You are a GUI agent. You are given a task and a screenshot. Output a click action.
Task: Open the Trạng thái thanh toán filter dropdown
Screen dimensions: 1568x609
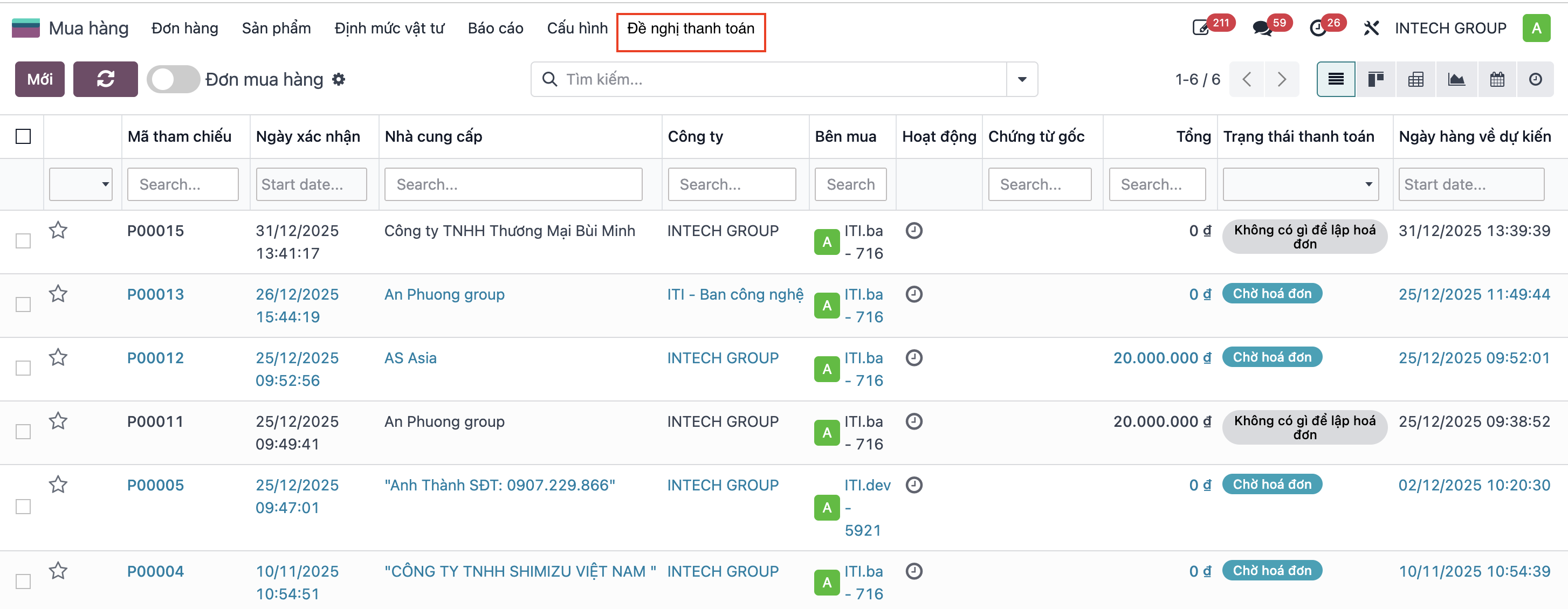(x=1301, y=184)
